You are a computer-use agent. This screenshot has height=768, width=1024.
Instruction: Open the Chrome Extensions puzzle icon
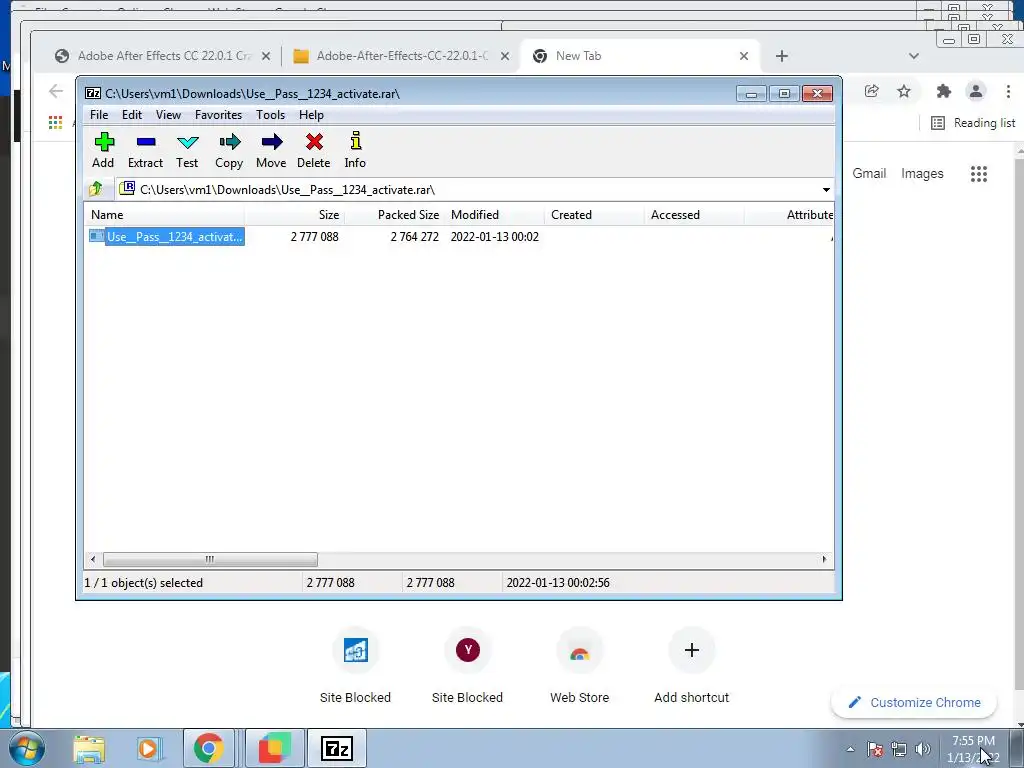click(x=944, y=91)
